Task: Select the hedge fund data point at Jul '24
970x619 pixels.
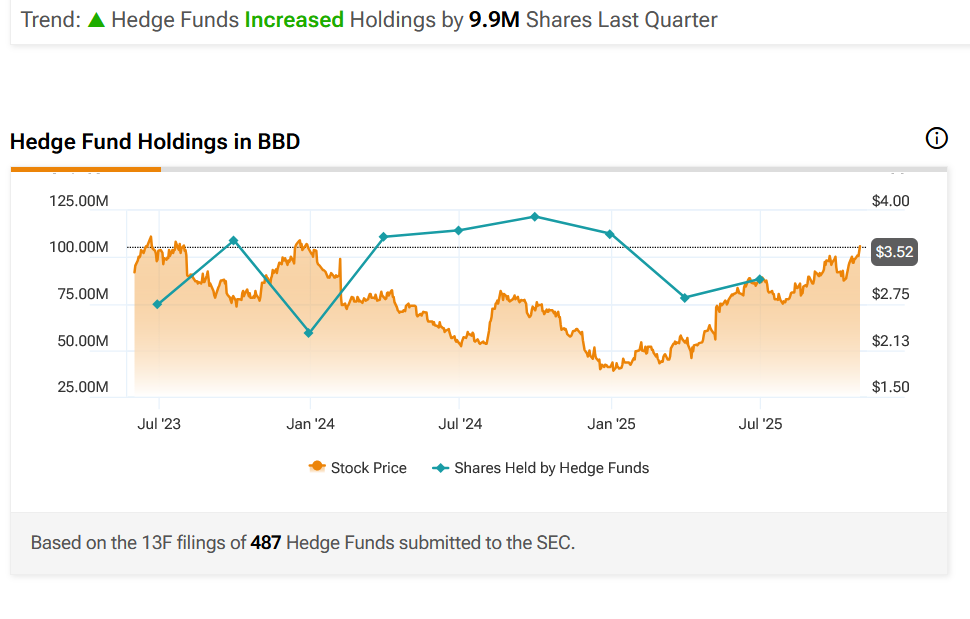Action: point(458,230)
